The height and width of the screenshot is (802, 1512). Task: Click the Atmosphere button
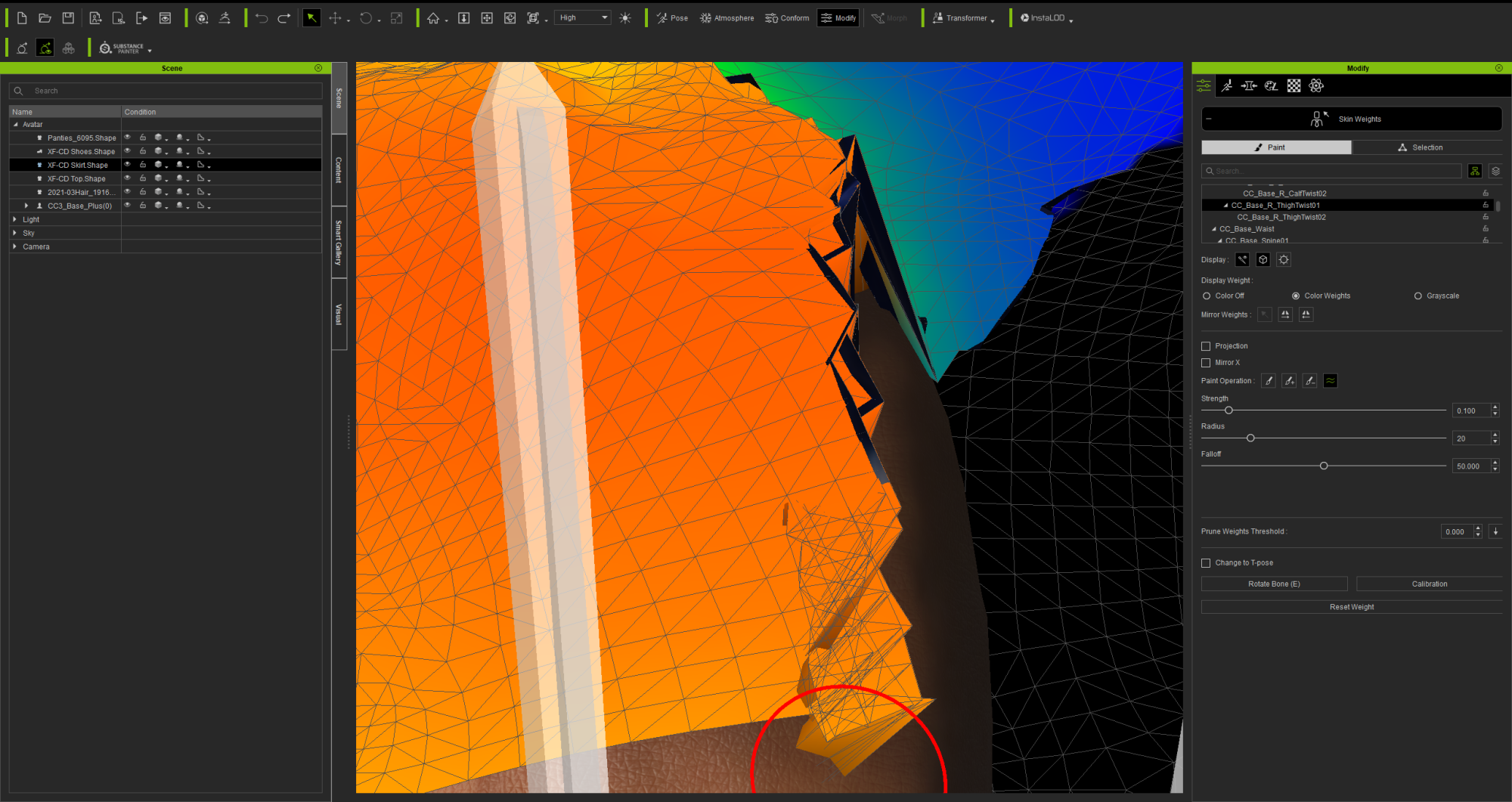(727, 18)
